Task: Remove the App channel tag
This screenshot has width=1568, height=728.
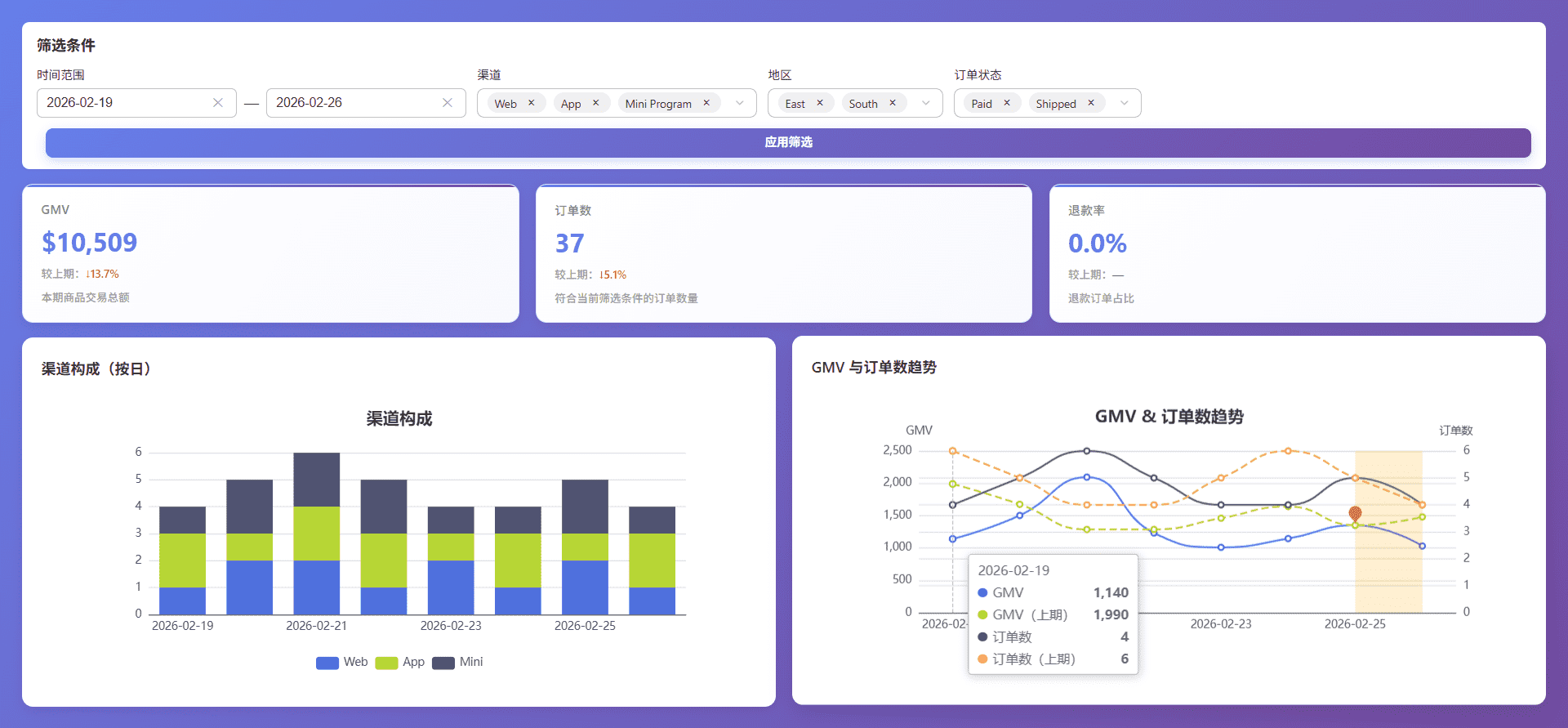Action: pyautogui.click(x=596, y=103)
